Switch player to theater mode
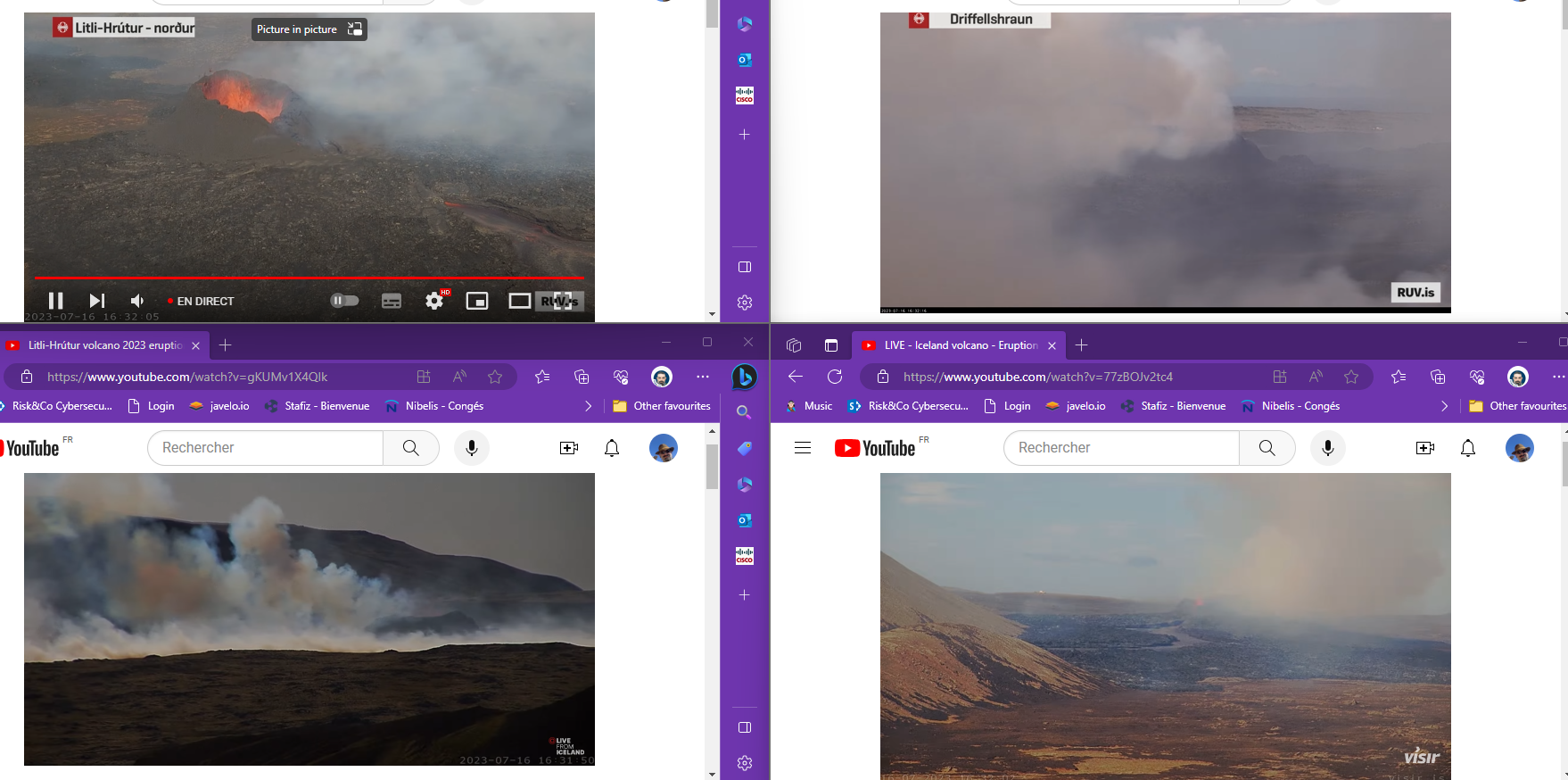 [x=519, y=301]
